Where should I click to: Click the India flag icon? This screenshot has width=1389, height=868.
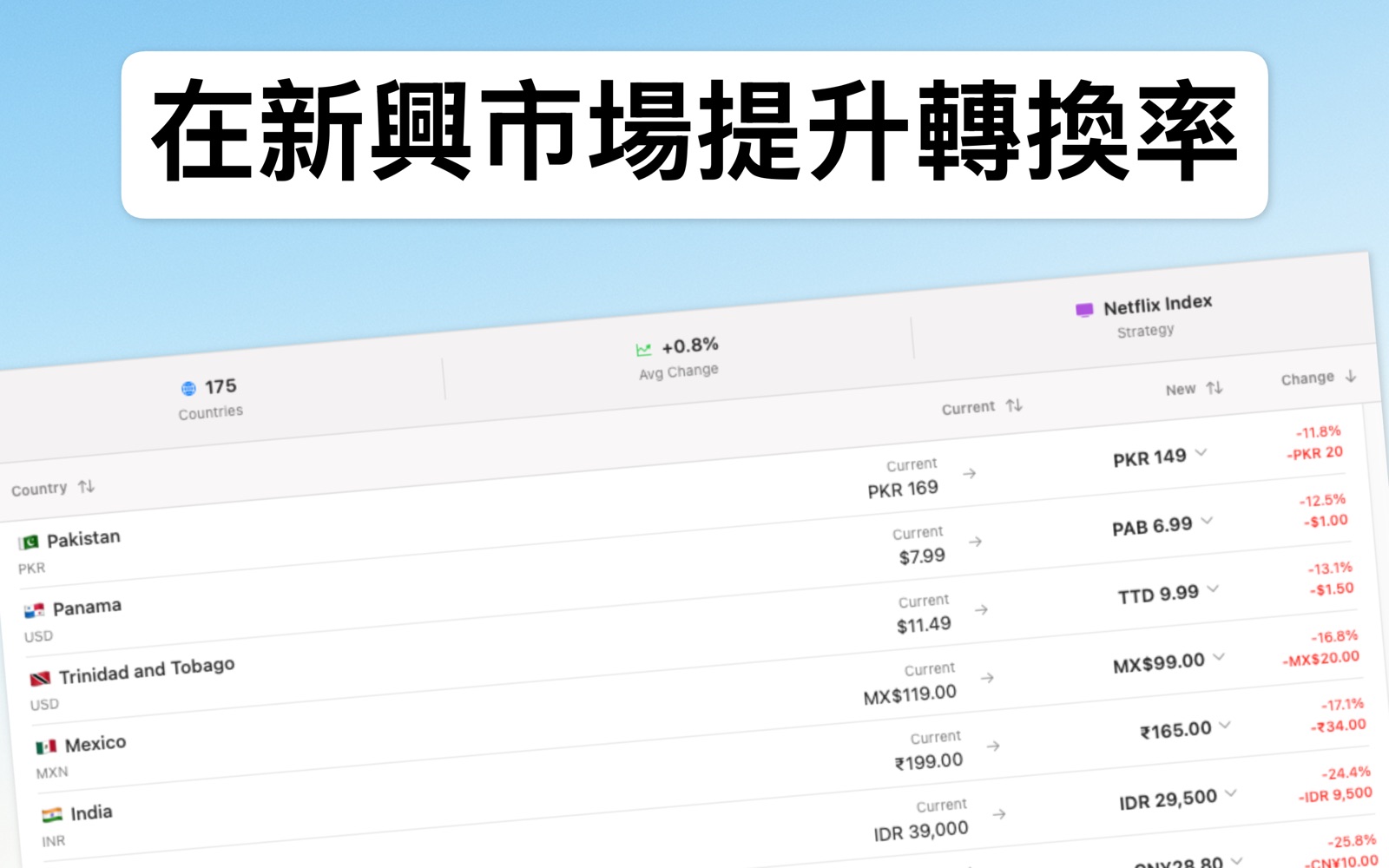point(54,812)
